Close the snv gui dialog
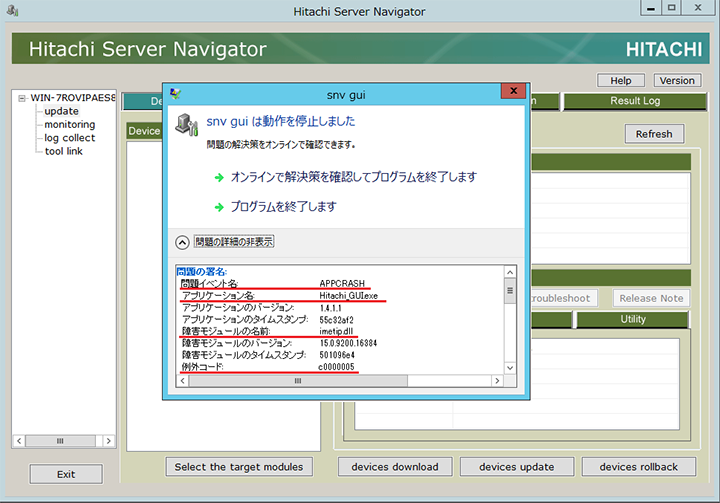The width and height of the screenshot is (720, 503). click(x=513, y=91)
